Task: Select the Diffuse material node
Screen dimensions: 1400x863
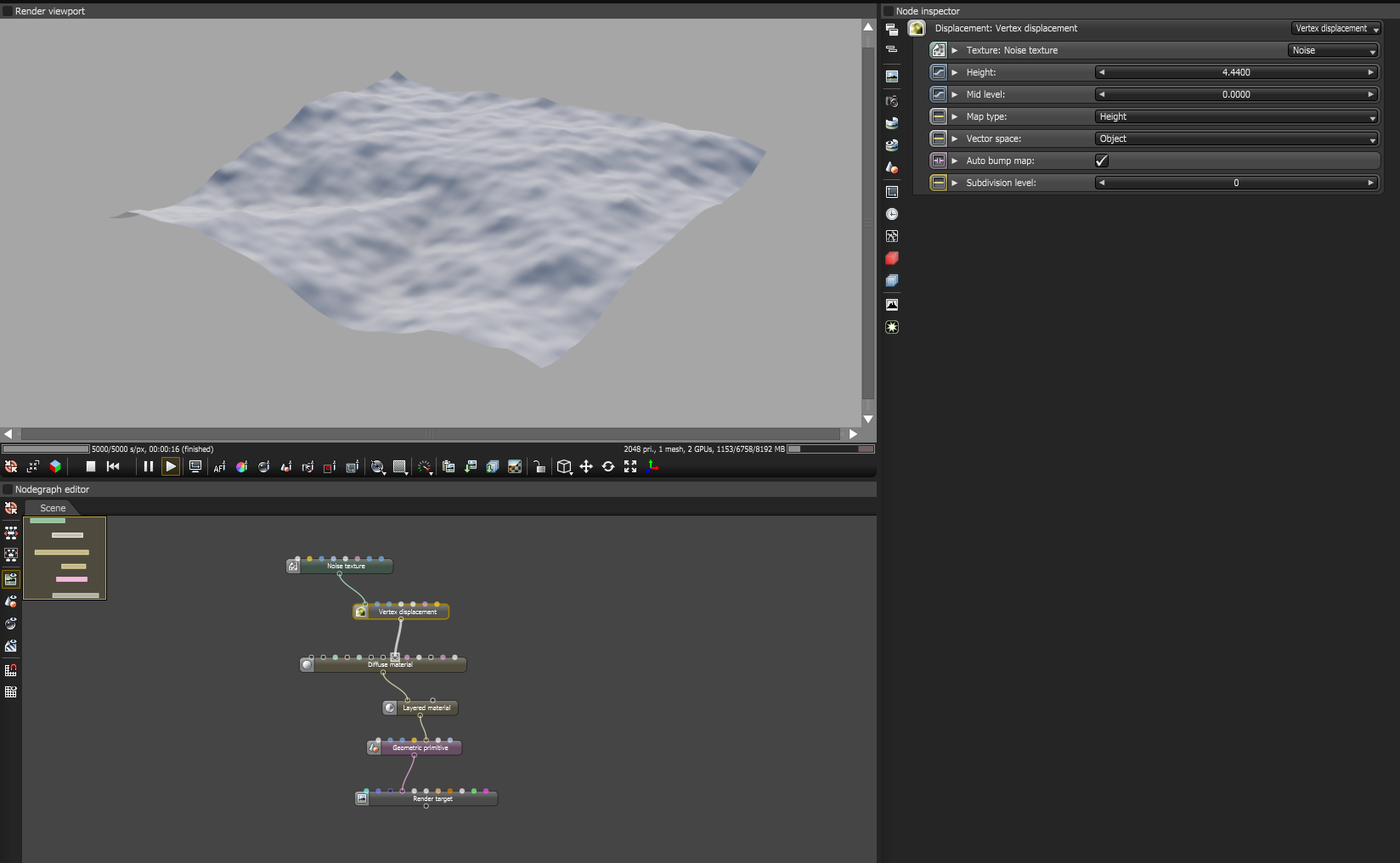Action: (x=383, y=664)
